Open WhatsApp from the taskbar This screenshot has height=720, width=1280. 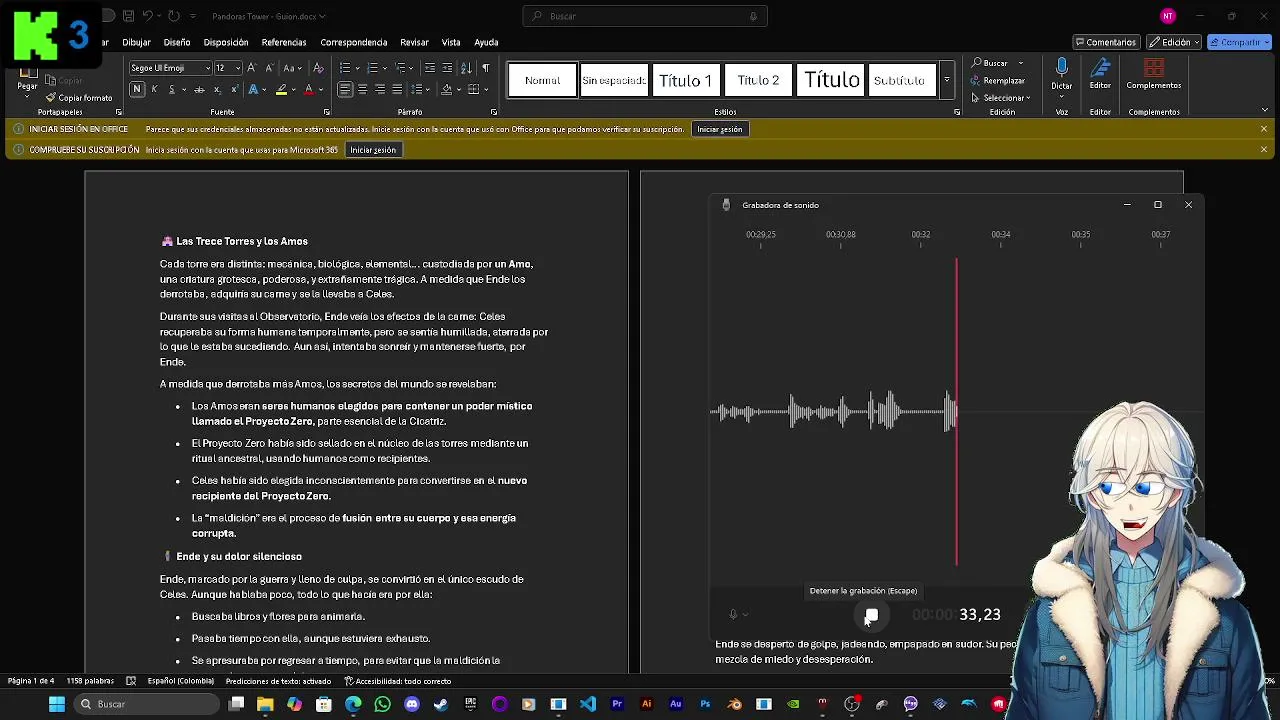click(x=382, y=704)
